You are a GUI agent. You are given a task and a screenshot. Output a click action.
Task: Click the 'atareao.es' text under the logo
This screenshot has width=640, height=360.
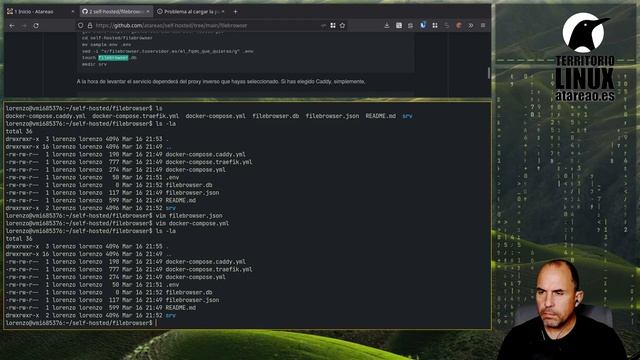[584, 96]
